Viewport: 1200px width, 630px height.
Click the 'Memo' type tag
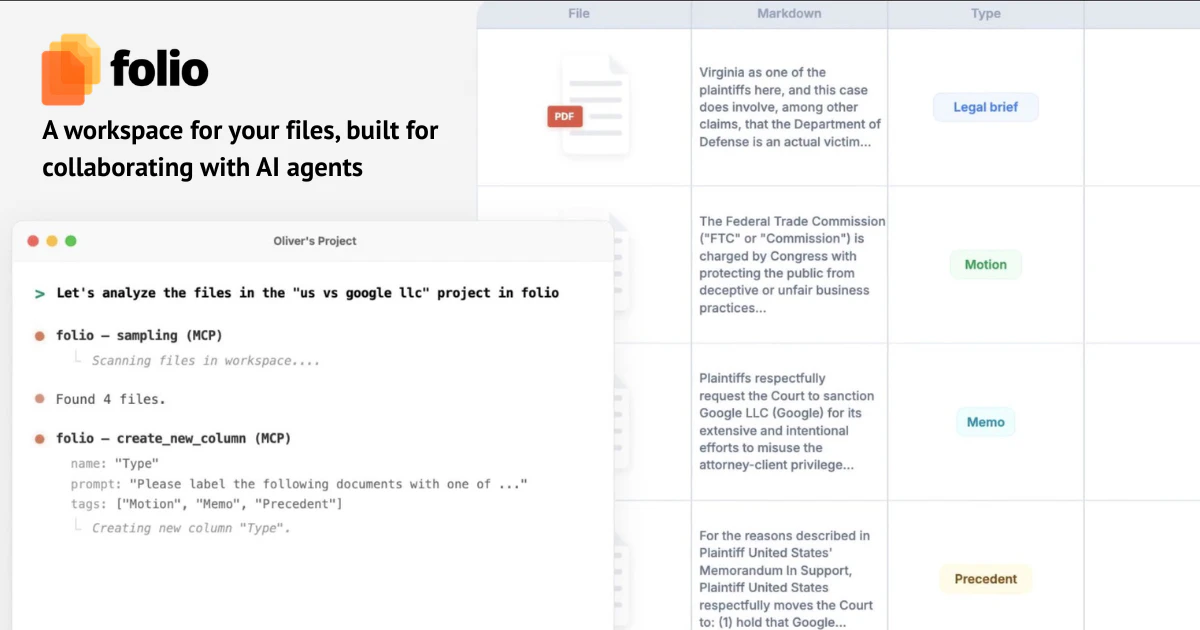click(x=985, y=422)
